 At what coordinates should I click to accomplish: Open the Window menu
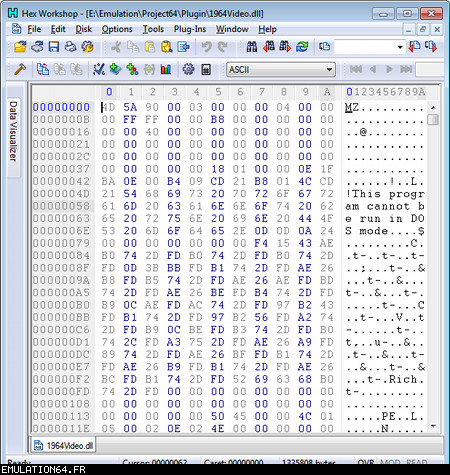pos(232,29)
